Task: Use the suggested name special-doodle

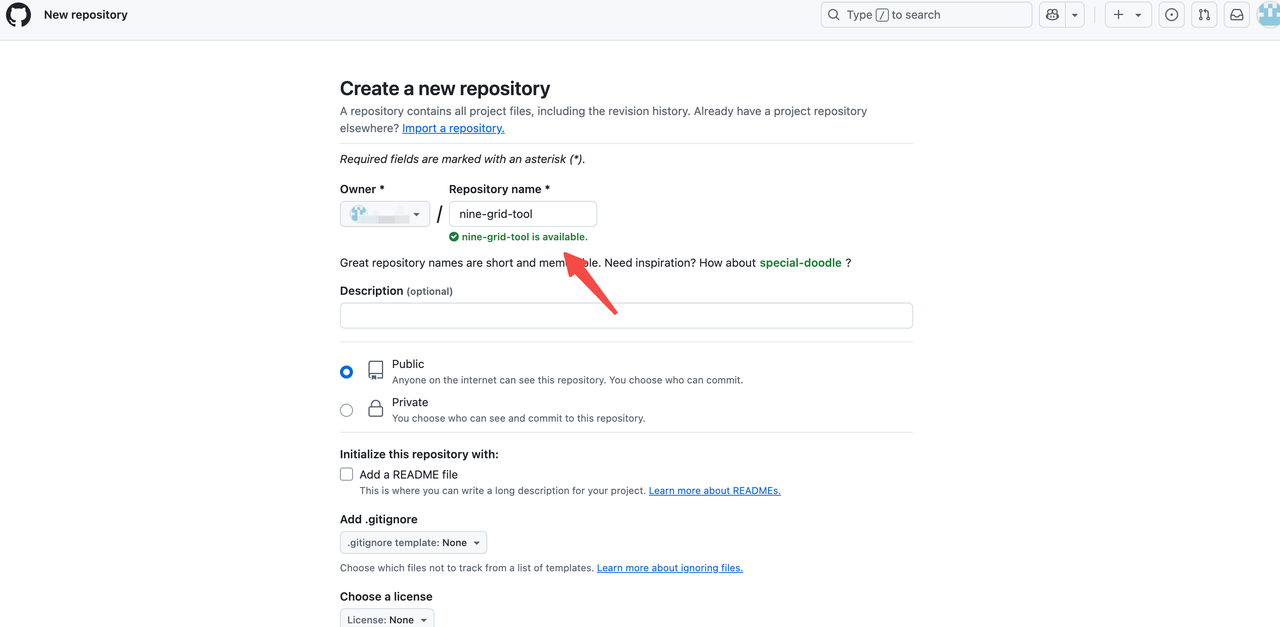Action: (x=800, y=263)
